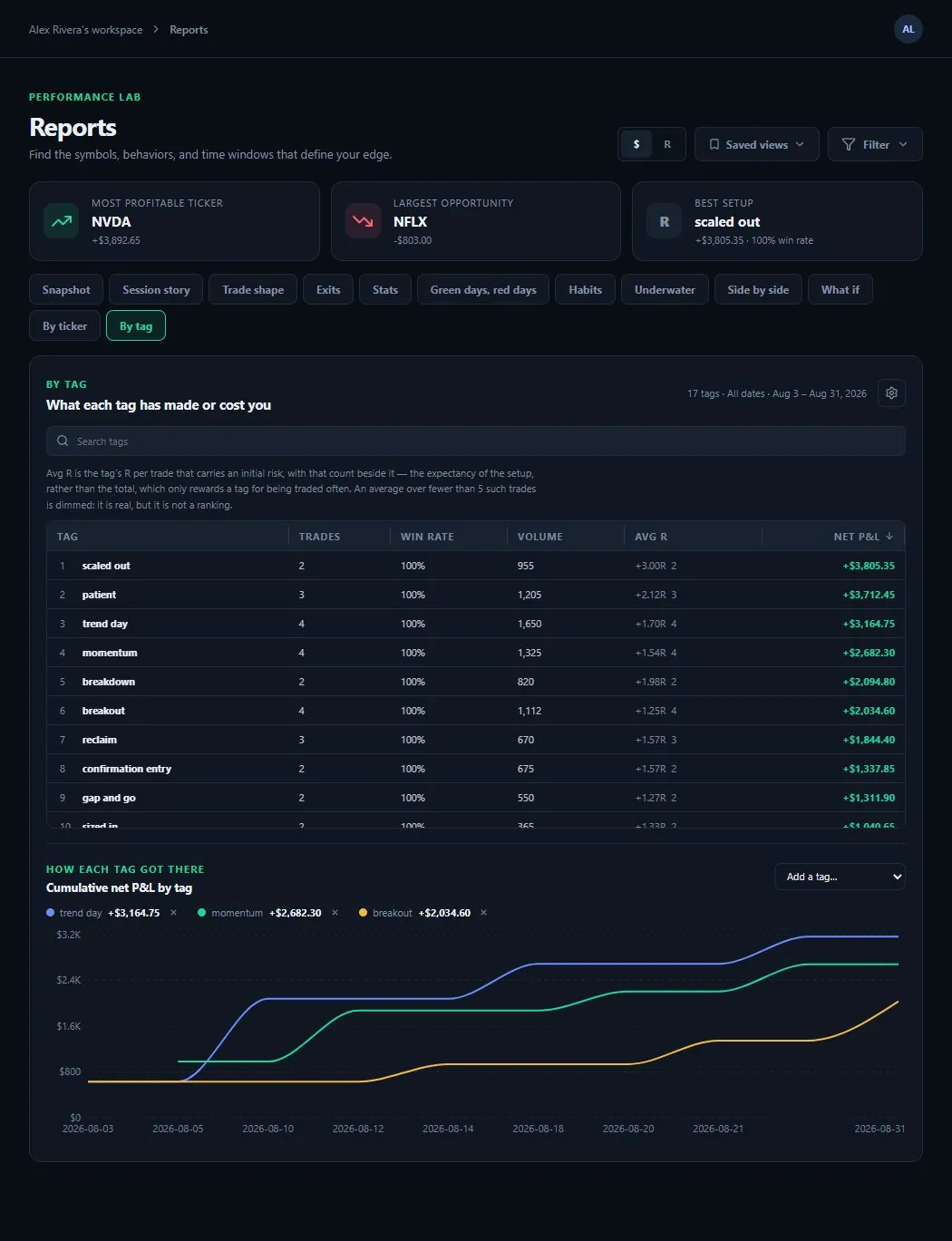Click the NFLX trending-down icon
The width and height of the screenshot is (952, 1241).
pyautogui.click(x=363, y=221)
